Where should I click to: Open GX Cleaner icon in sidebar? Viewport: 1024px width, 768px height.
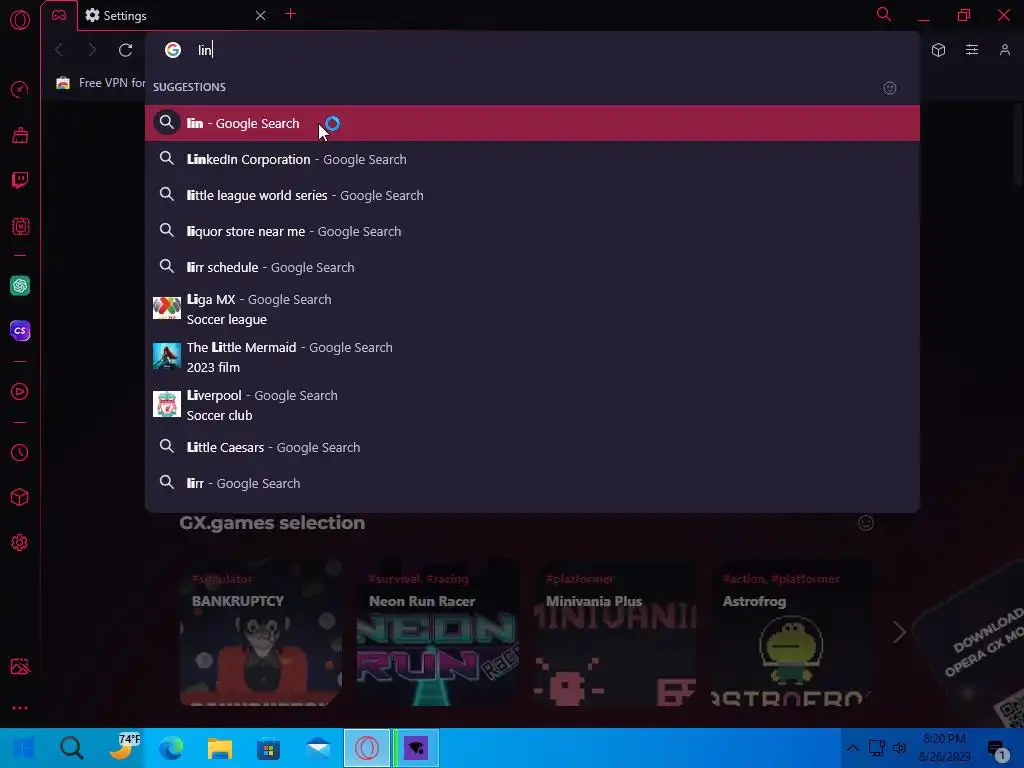click(20, 135)
